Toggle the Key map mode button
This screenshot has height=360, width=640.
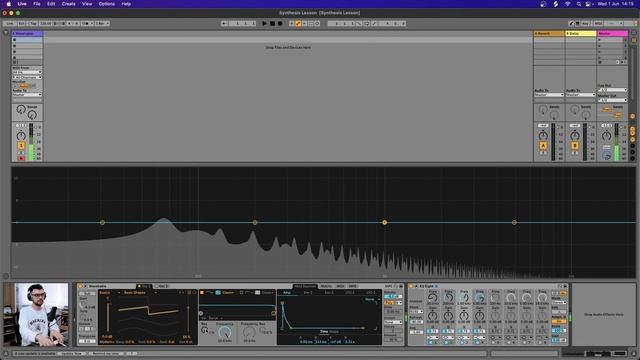coord(585,24)
